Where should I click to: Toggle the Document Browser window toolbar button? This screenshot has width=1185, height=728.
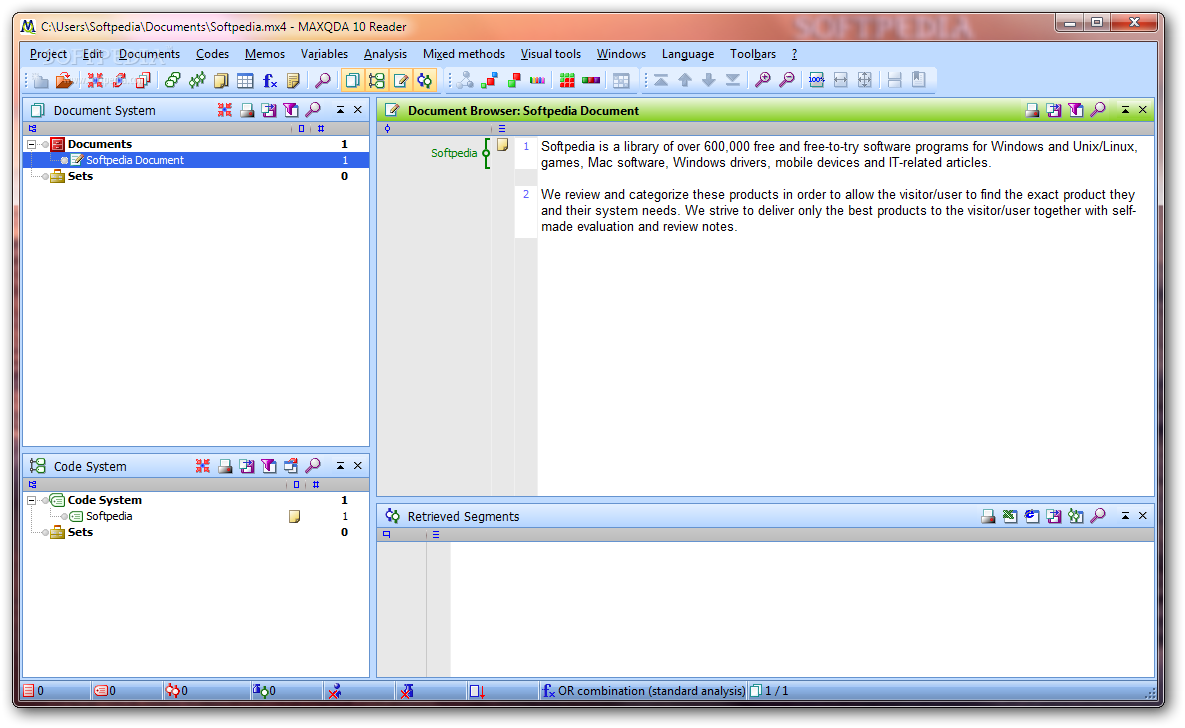click(x=401, y=80)
